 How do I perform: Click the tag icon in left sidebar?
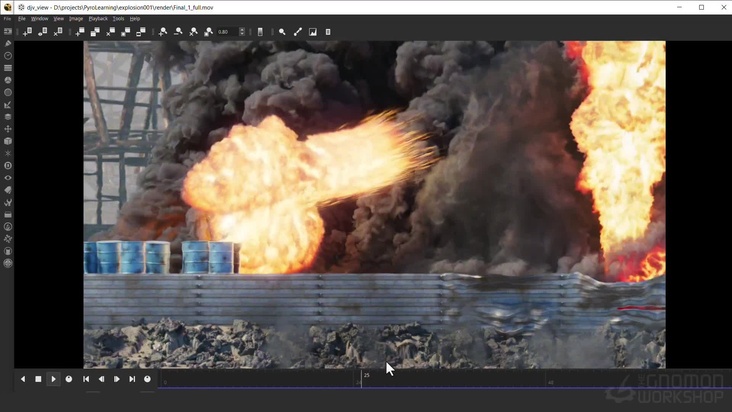pyautogui.click(x=7, y=190)
